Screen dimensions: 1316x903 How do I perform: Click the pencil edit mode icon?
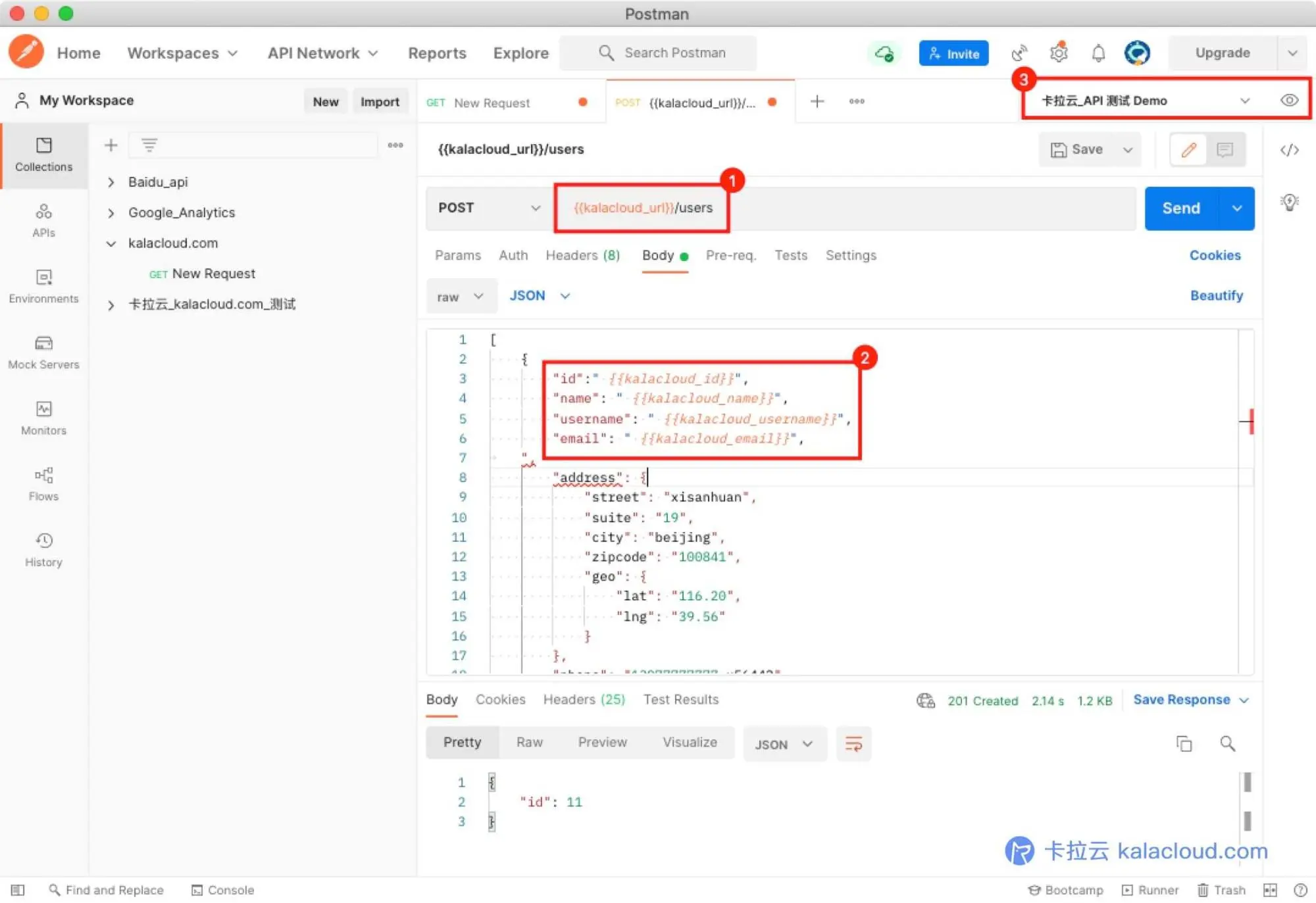tap(1188, 150)
